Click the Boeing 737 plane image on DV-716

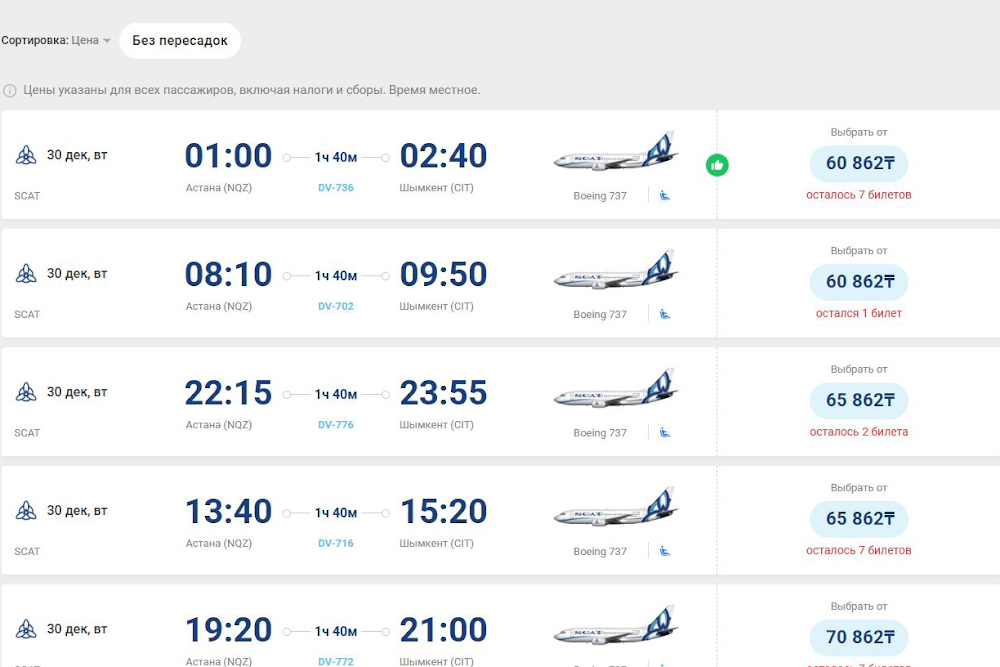coord(616,510)
